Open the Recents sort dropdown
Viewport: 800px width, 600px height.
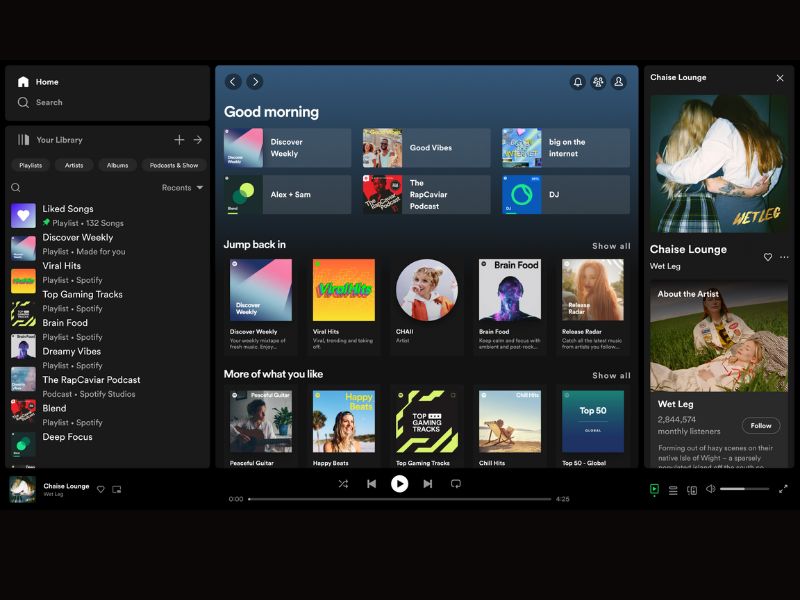pyautogui.click(x=182, y=188)
